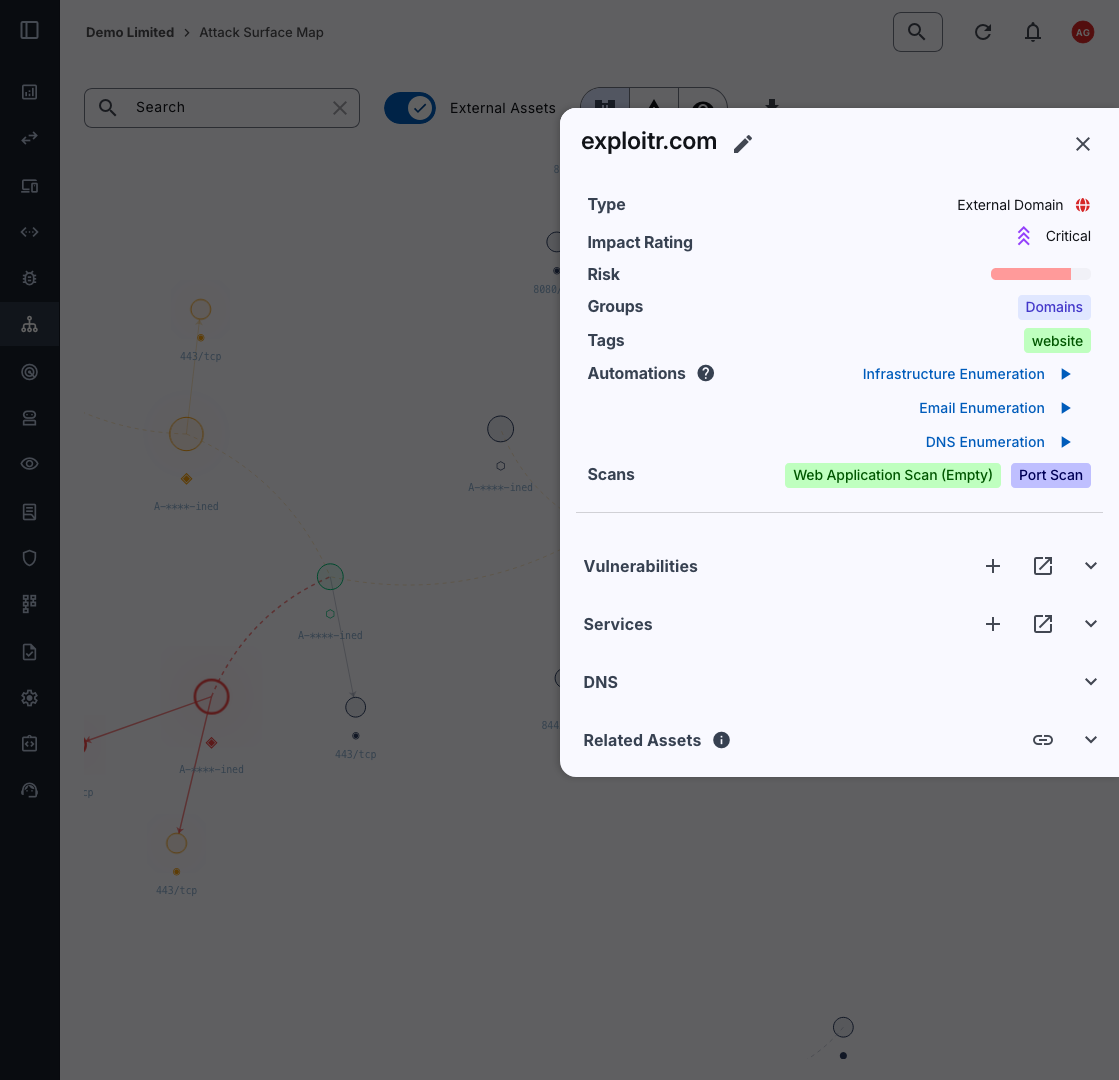
Task: Click the Automations help question mark
Action: (705, 373)
